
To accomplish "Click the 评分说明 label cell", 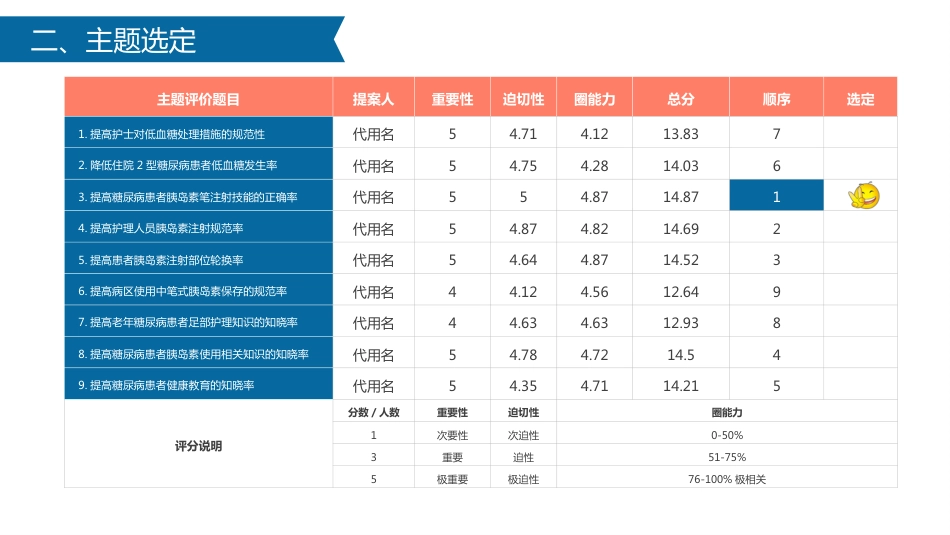I will point(199,444).
